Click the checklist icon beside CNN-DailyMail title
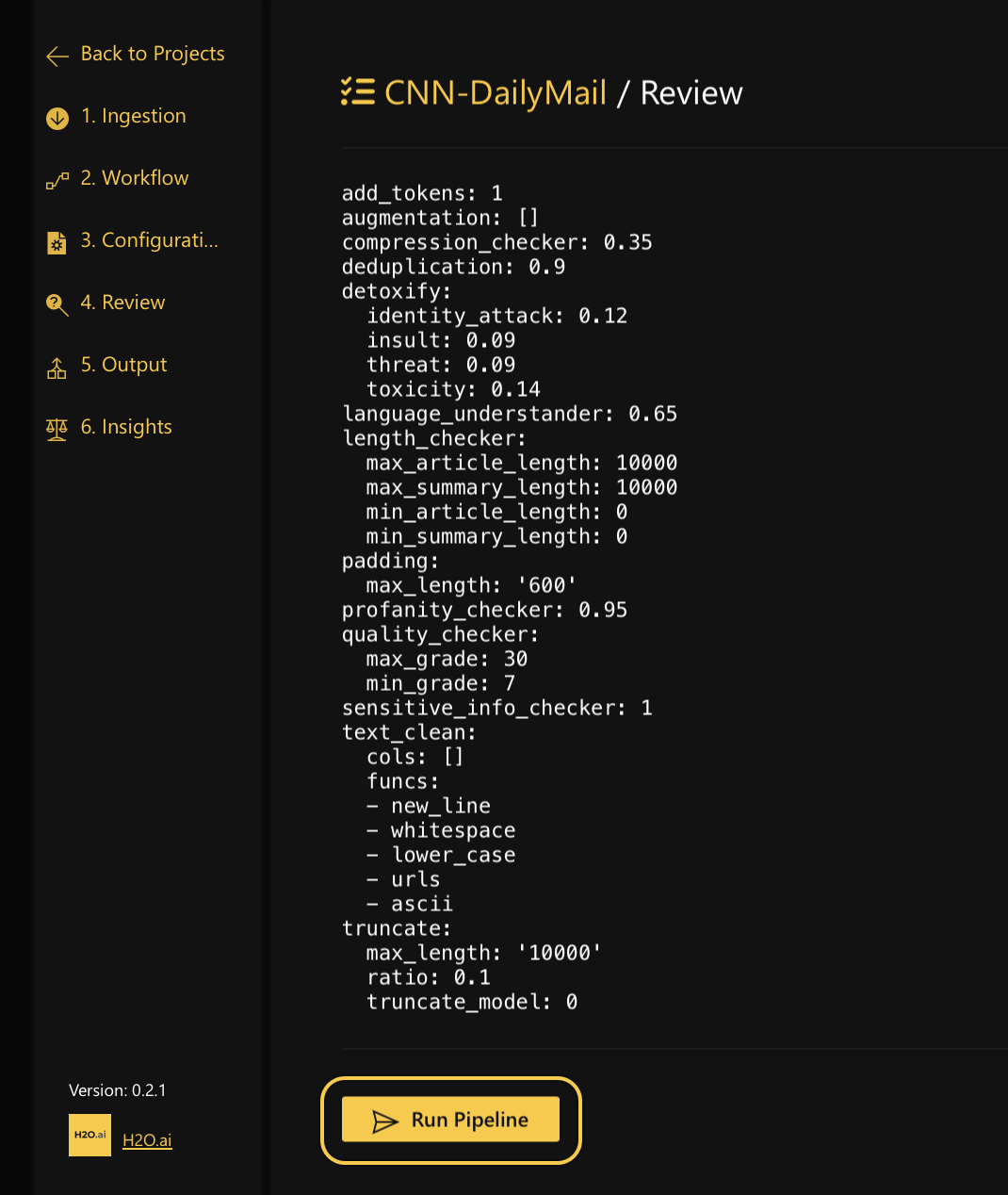1008x1195 pixels. pyautogui.click(x=358, y=92)
